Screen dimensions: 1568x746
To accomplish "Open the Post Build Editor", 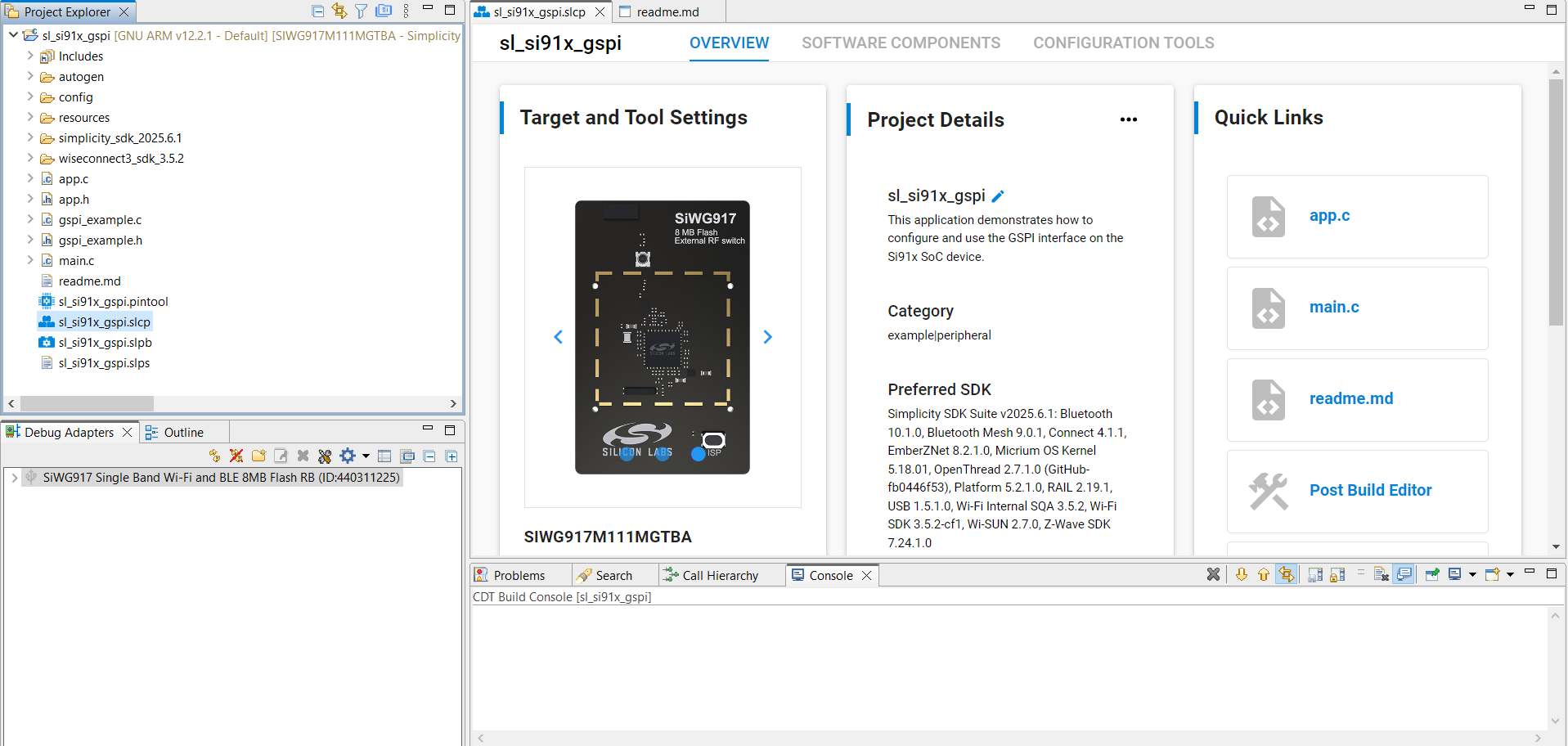I will pyautogui.click(x=1371, y=490).
